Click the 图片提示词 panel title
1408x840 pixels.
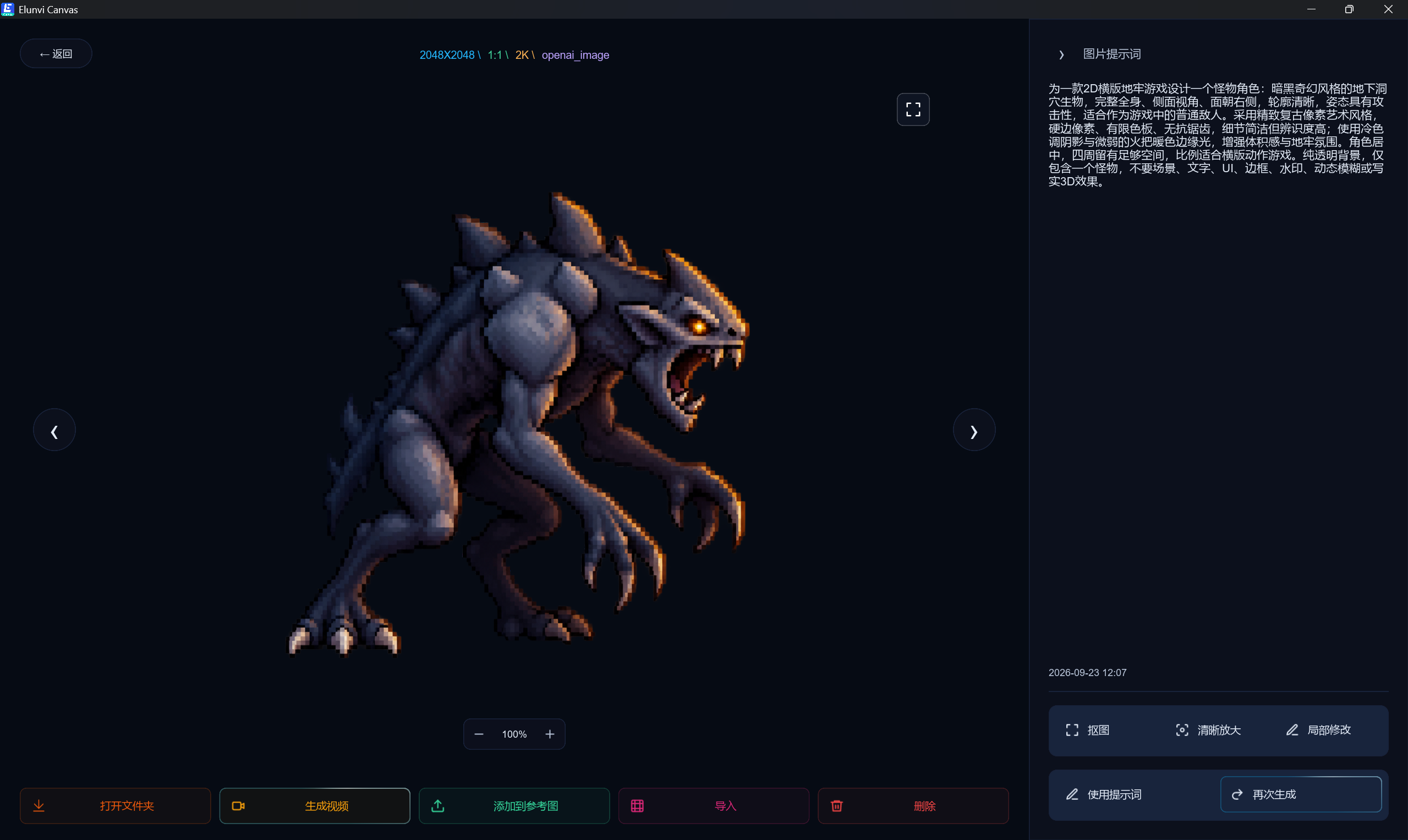pos(1111,54)
